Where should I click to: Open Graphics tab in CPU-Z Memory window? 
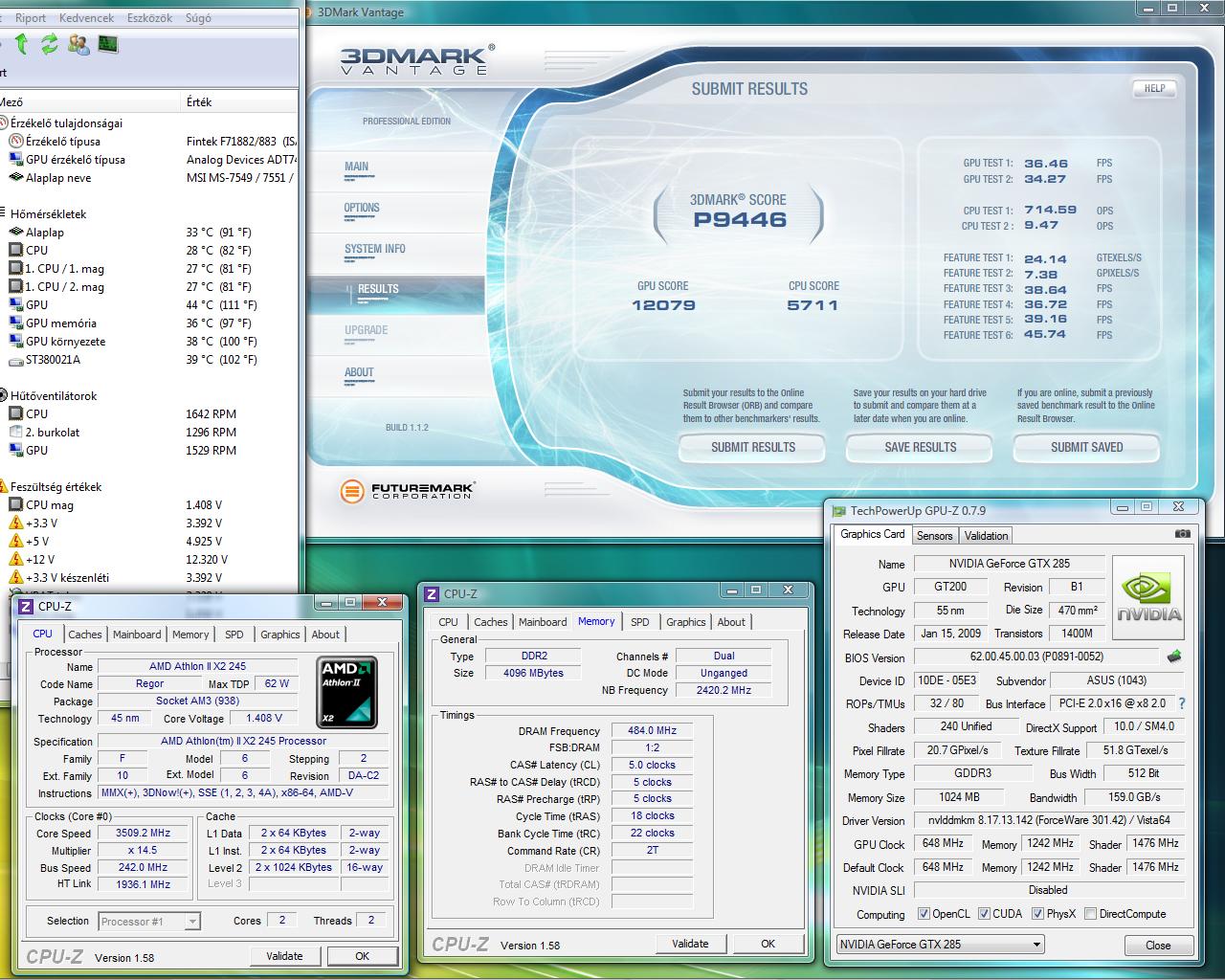click(x=686, y=622)
